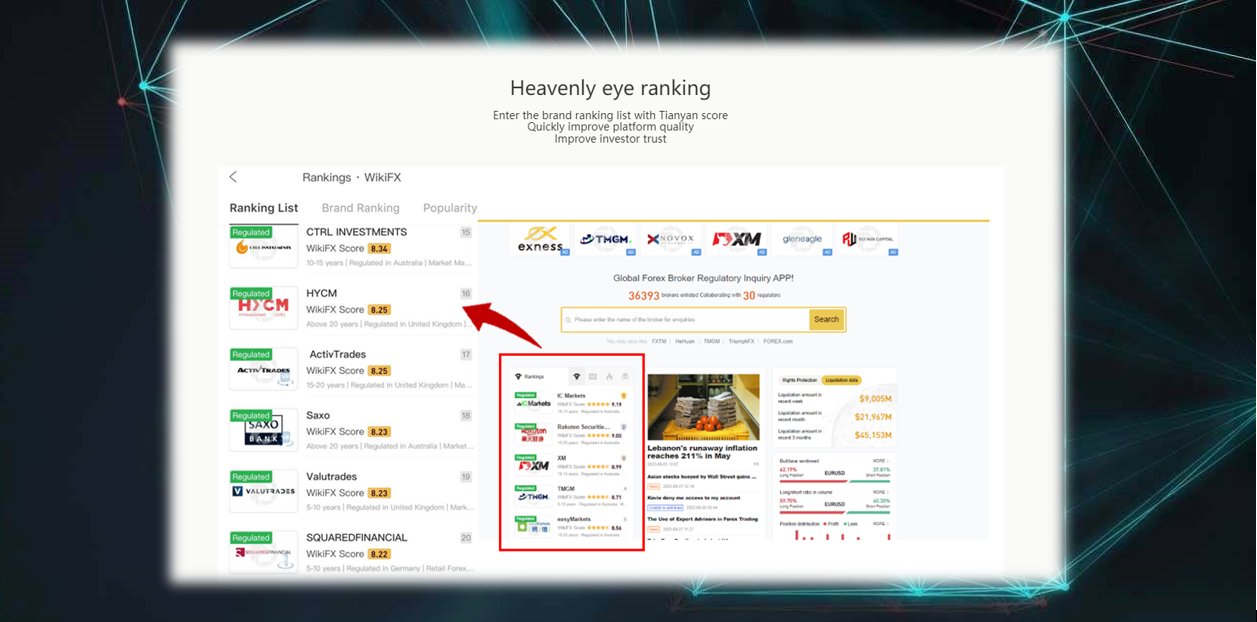The height and width of the screenshot is (622, 1257).
Task: Click the rank 20 badge
Action: tap(466, 538)
